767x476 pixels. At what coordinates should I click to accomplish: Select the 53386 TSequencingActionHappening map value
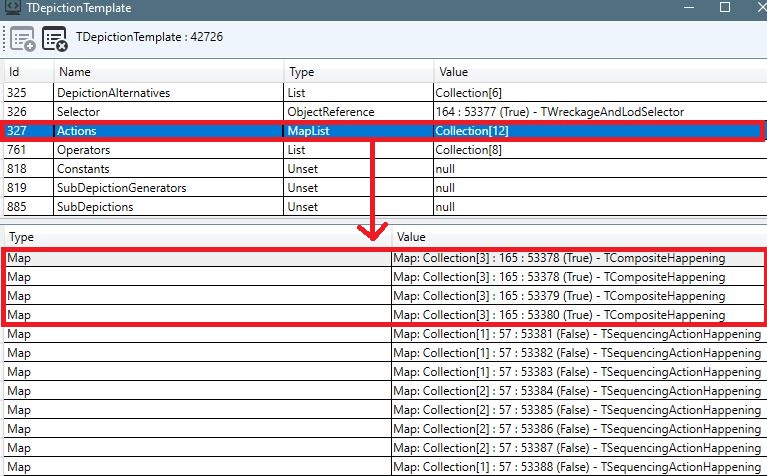point(579,429)
